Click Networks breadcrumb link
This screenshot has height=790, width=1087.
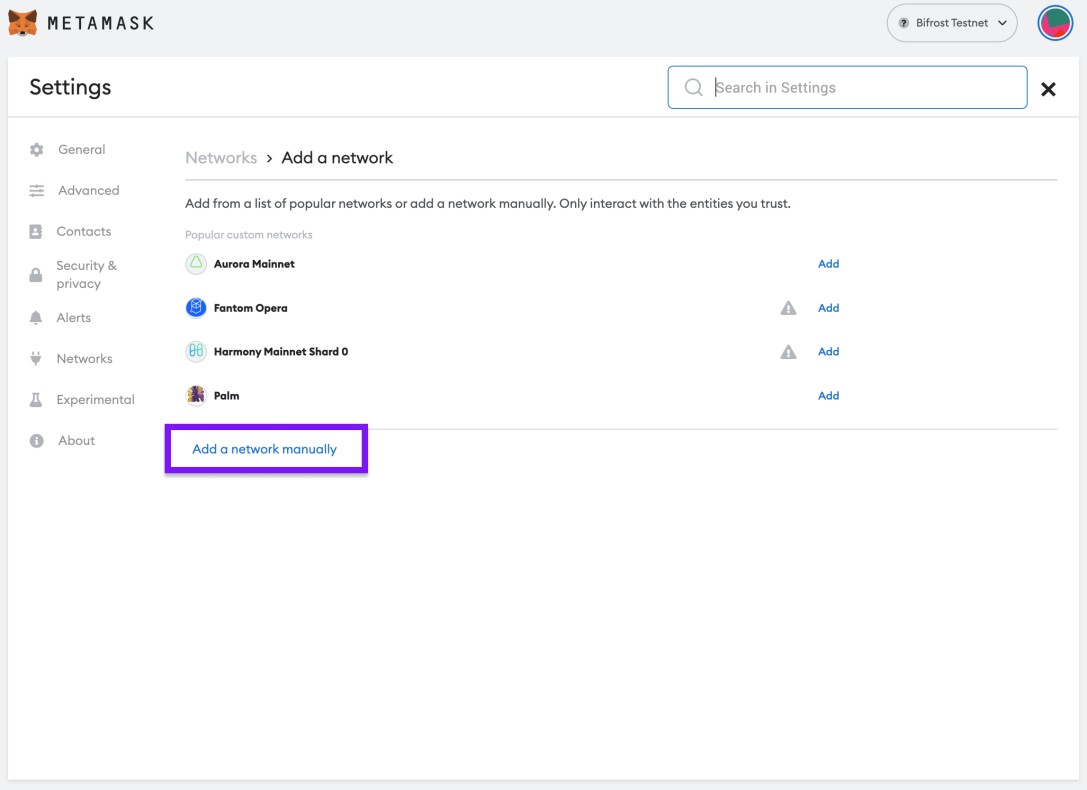click(x=221, y=158)
